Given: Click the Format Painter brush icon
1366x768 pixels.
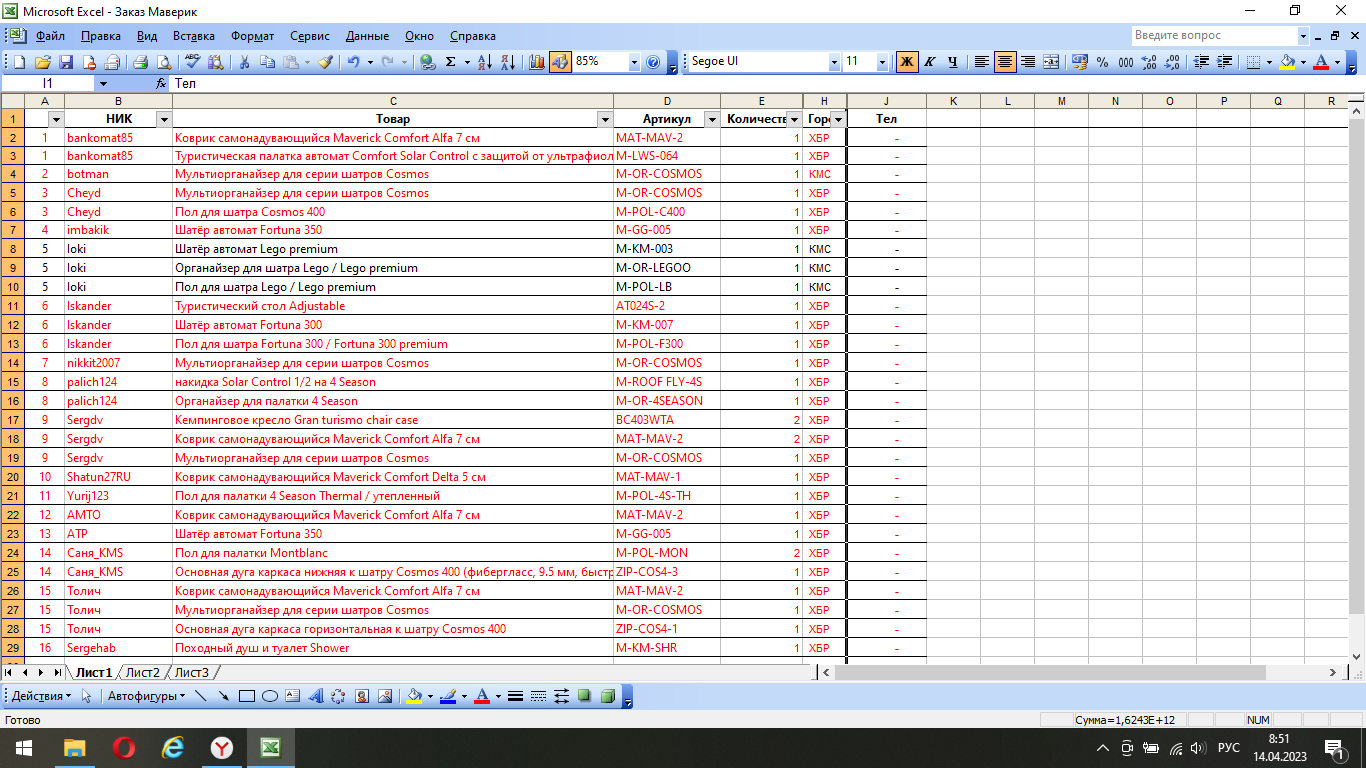Looking at the screenshot, I should click(x=325, y=62).
